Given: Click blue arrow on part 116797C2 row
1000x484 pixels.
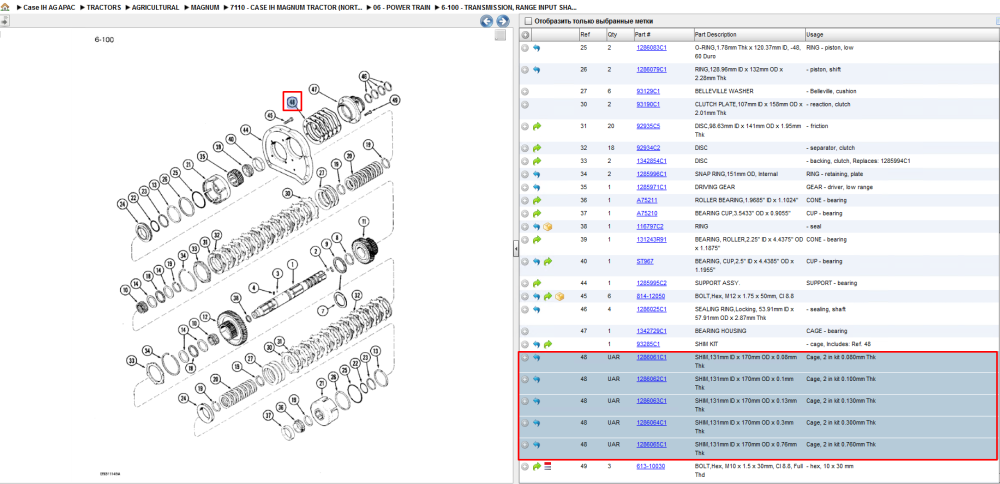Looking at the screenshot, I should click(536, 226).
